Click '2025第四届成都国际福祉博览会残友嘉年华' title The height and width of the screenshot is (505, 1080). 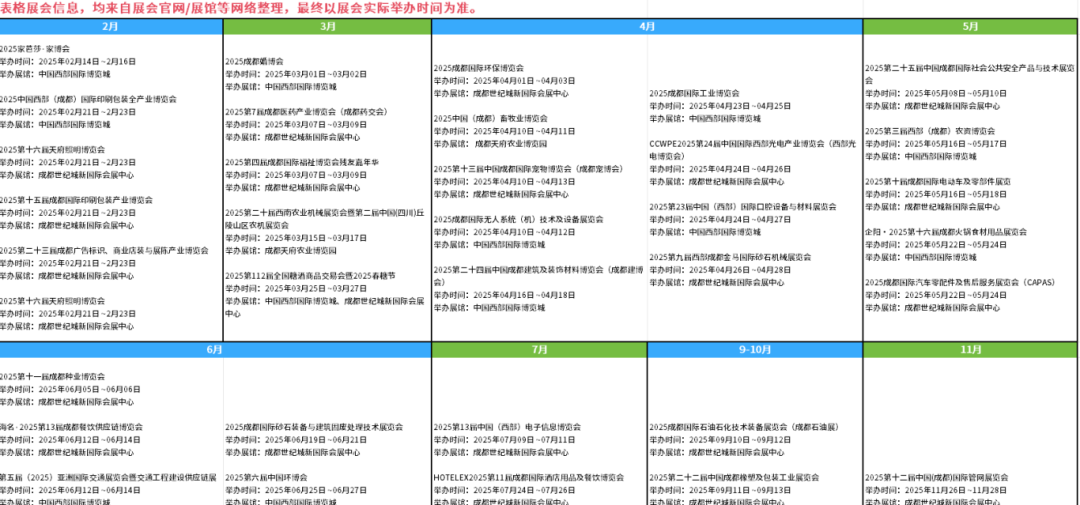coord(302,163)
